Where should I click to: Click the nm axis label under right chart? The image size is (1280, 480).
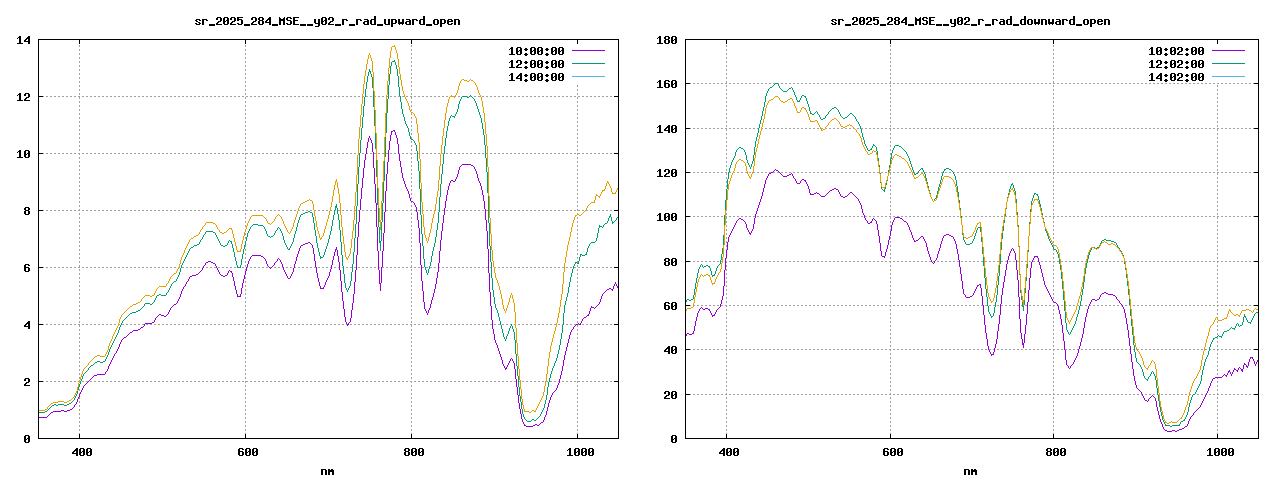[x=970, y=470]
